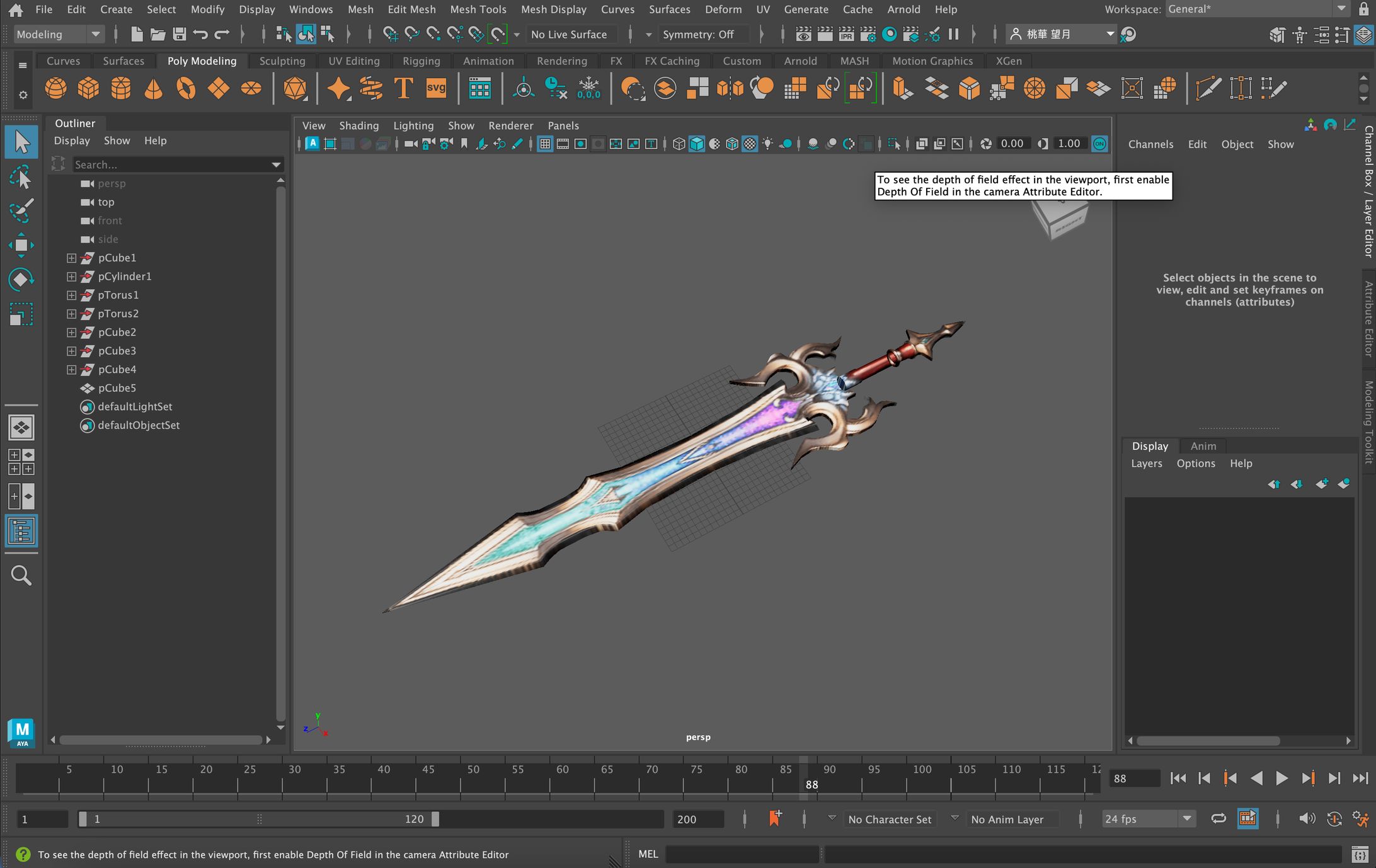Expand the pCylinder1 node
1376x868 pixels.
point(71,277)
